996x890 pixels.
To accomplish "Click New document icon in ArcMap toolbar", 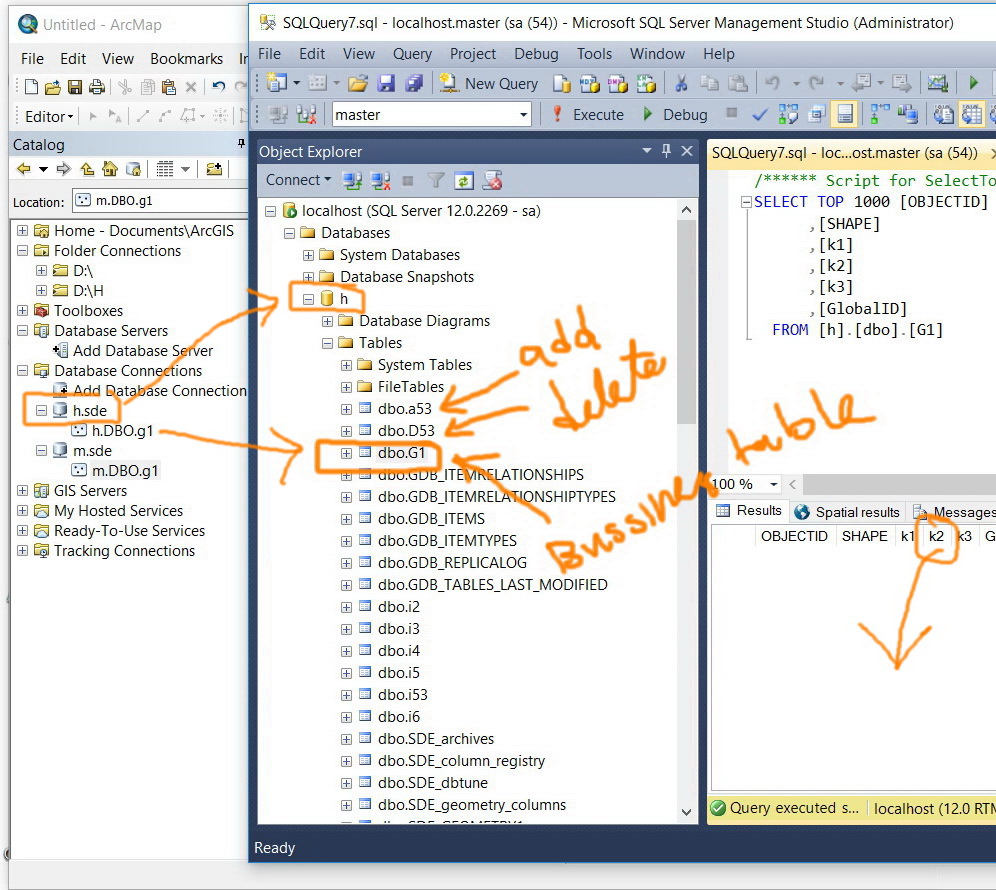I will pyautogui.click(x=31, y=87).
